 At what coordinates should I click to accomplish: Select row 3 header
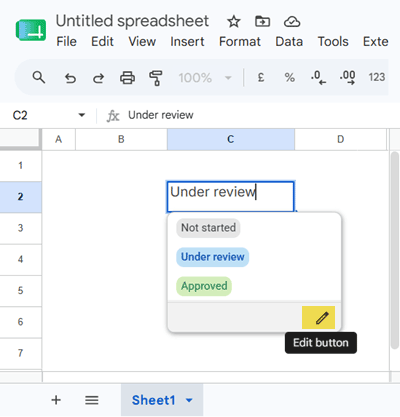pos(21,228)
